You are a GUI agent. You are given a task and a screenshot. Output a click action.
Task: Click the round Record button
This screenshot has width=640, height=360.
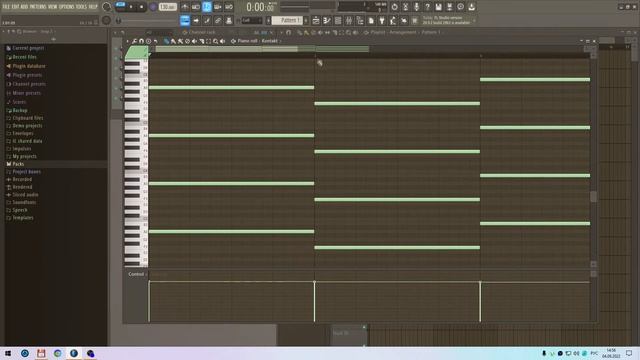point(153,7)
